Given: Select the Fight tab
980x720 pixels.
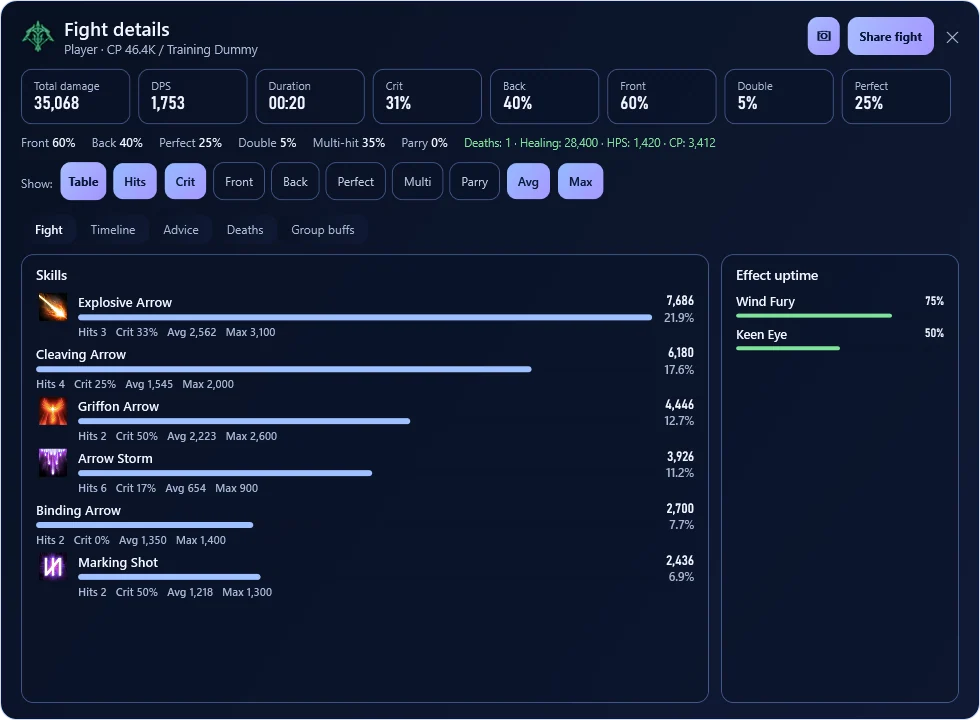Looking at the screenshot, I should (49, 230).
